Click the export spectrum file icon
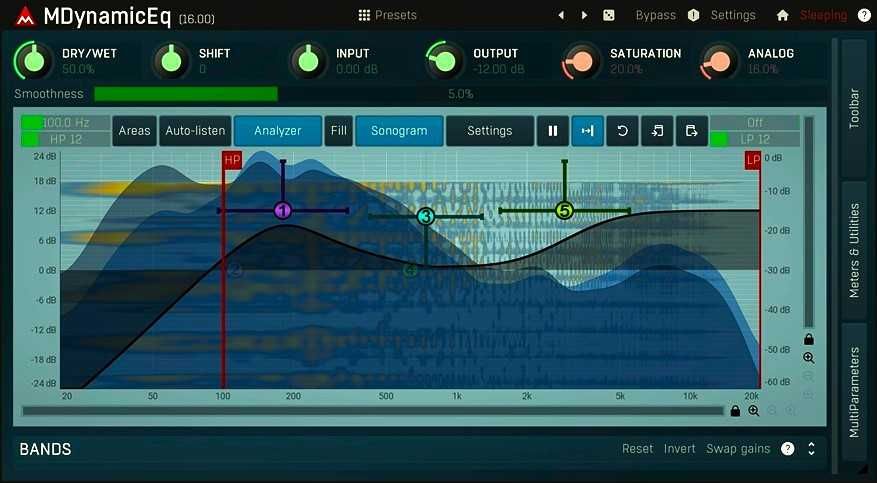Viewport: 877px width, 483px height. tap(691, 131)
